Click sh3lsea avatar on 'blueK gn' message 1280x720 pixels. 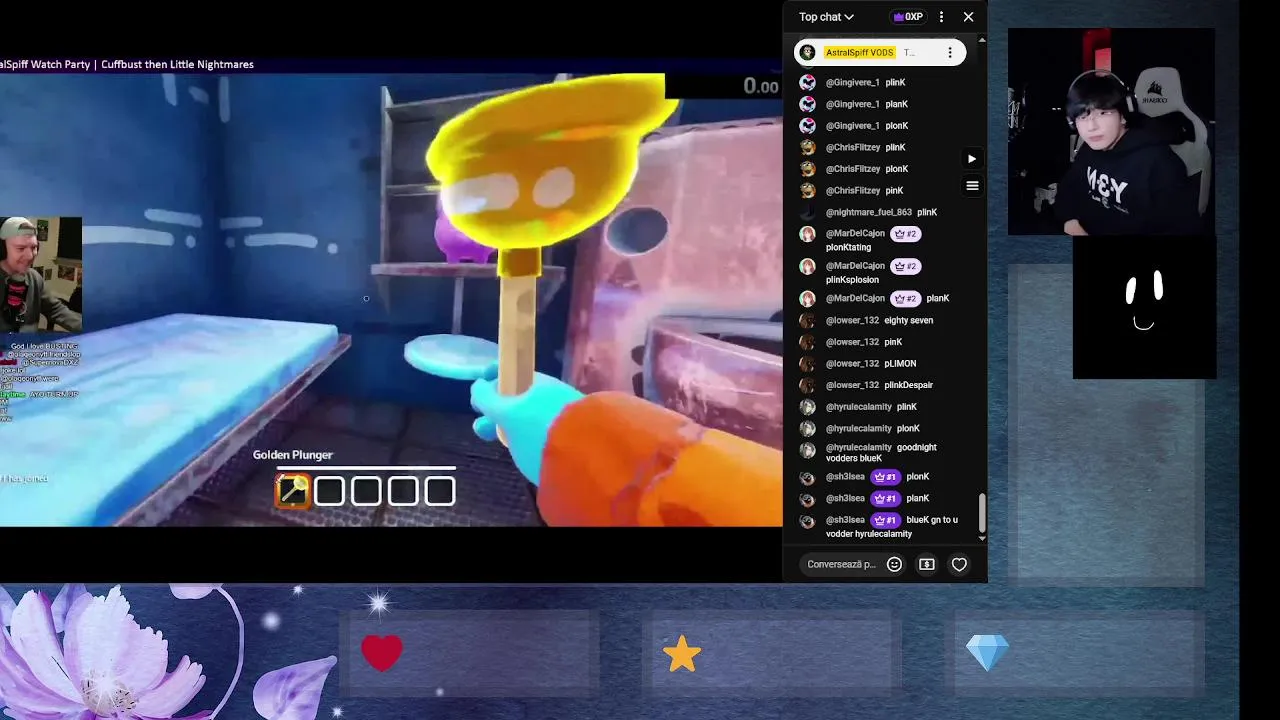tap(807, 520)
